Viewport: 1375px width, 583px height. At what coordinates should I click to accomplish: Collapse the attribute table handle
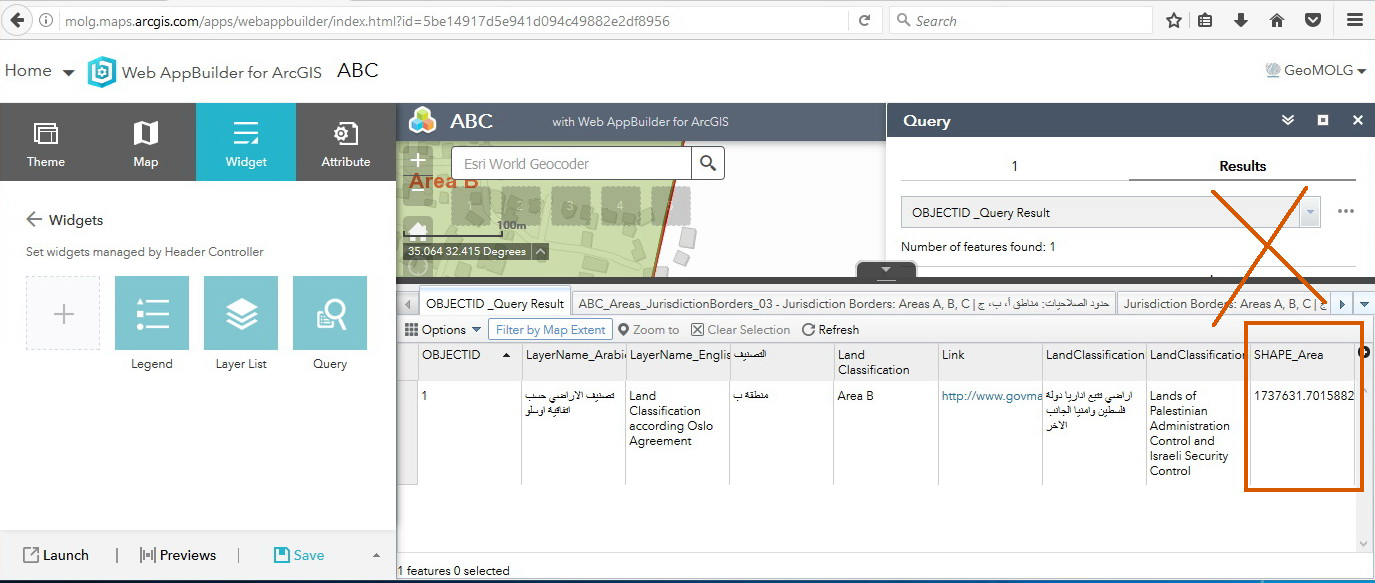pyautogui.click(x=886, y=271)
